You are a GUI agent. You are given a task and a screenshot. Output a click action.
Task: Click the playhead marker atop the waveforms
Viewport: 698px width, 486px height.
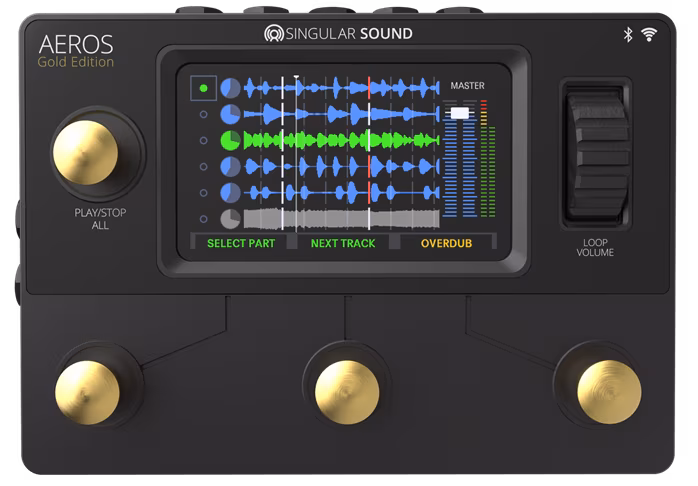pos(296,77)
